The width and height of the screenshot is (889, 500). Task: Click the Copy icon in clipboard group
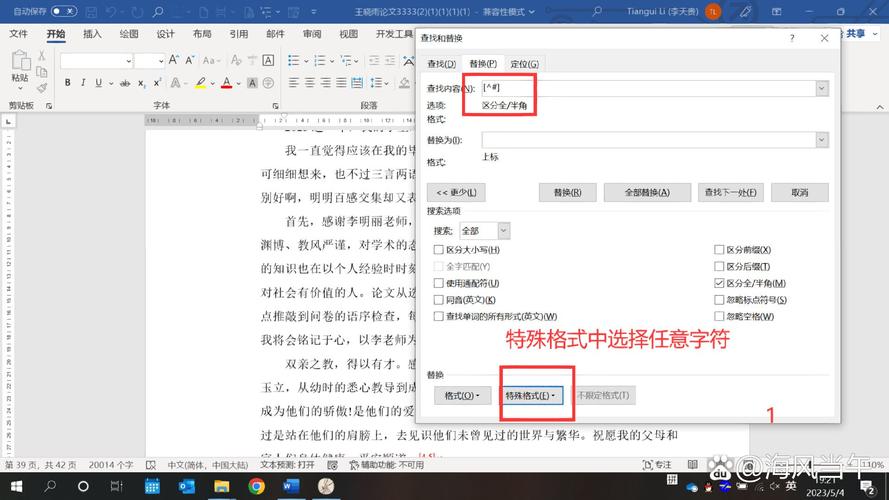(x=41, y=71)
